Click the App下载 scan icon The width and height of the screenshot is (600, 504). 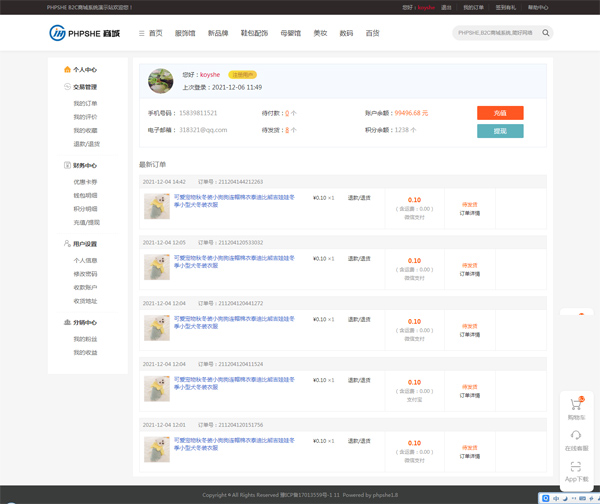pos(576,467)
